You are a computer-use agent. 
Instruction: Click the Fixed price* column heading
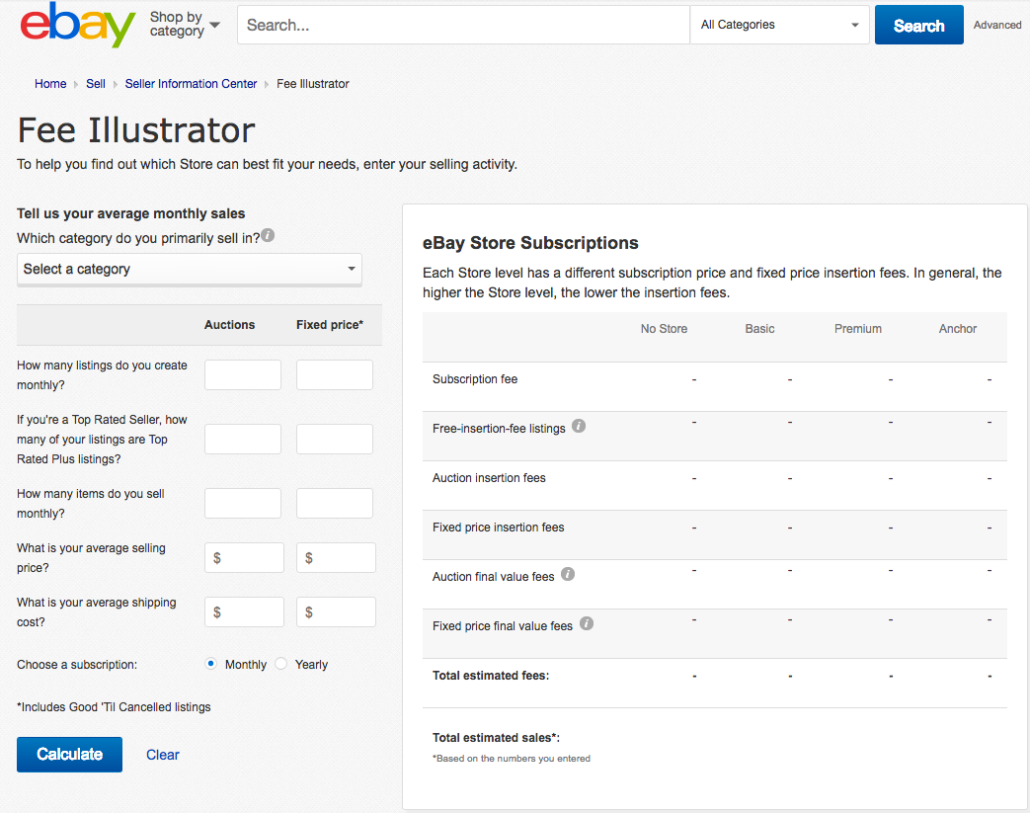[330, 325]
